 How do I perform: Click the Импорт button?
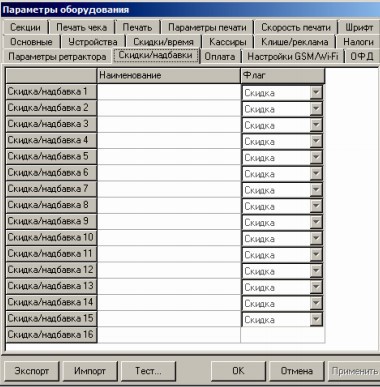(x=90, y=371)
